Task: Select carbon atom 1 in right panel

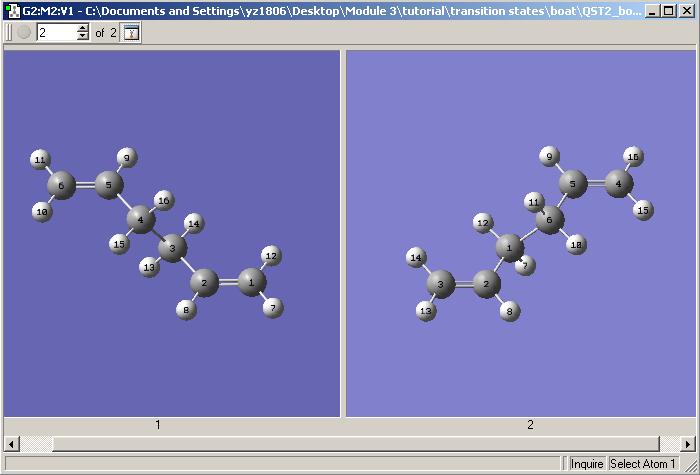Action: (x=510, y=248)
